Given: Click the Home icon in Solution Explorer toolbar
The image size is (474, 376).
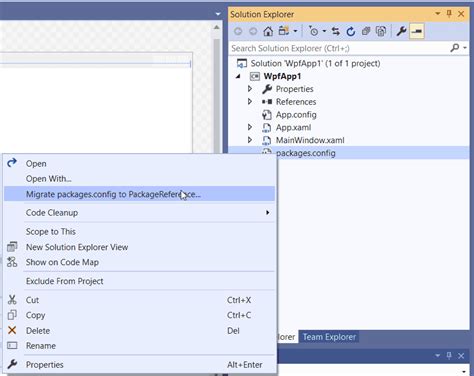Looking at the screenshot, I should pos(268,31).
